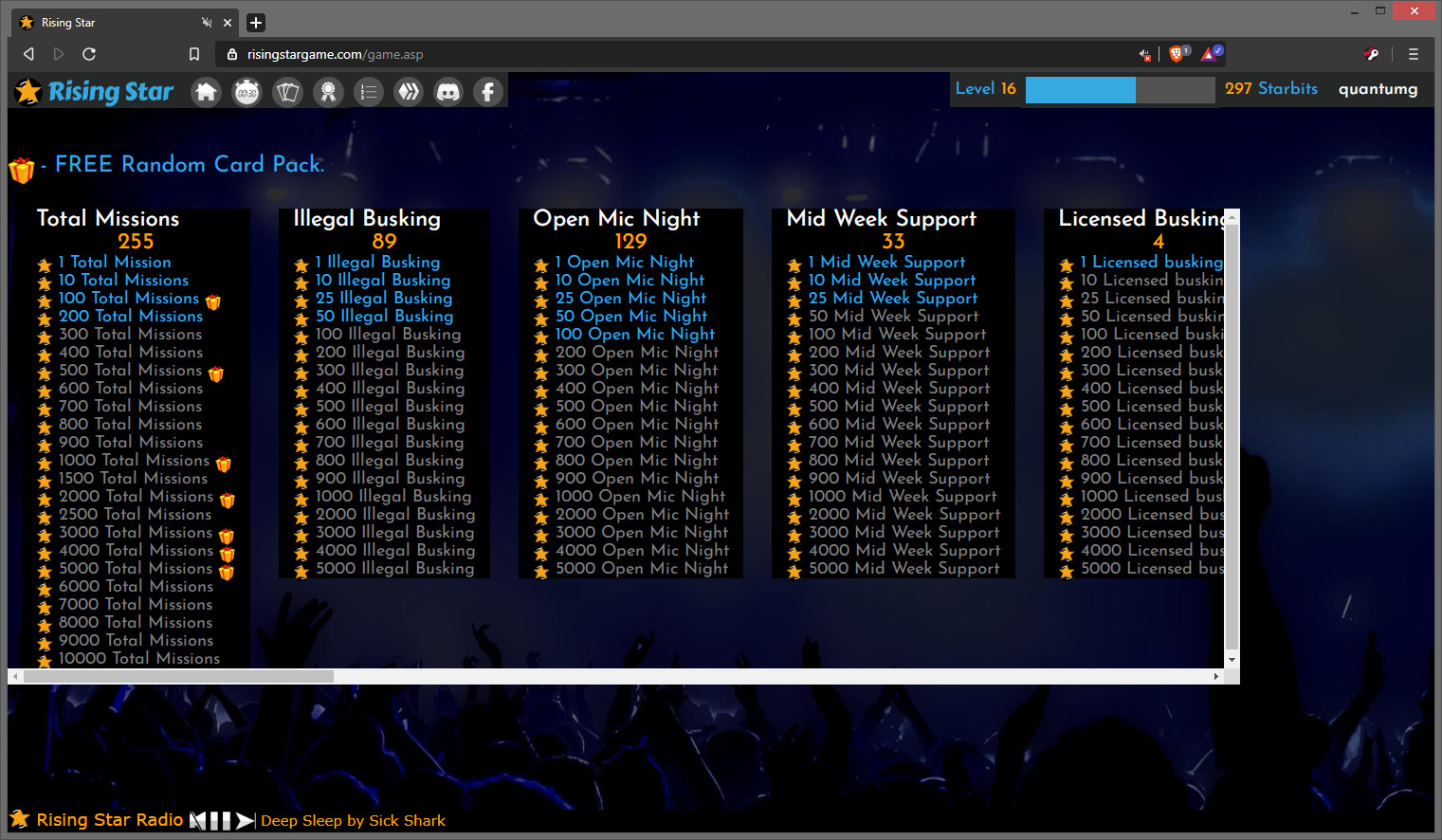This screenshot has width=1442, height=840.
Task: Click the quantumg username
Action: click(1378, 89)
